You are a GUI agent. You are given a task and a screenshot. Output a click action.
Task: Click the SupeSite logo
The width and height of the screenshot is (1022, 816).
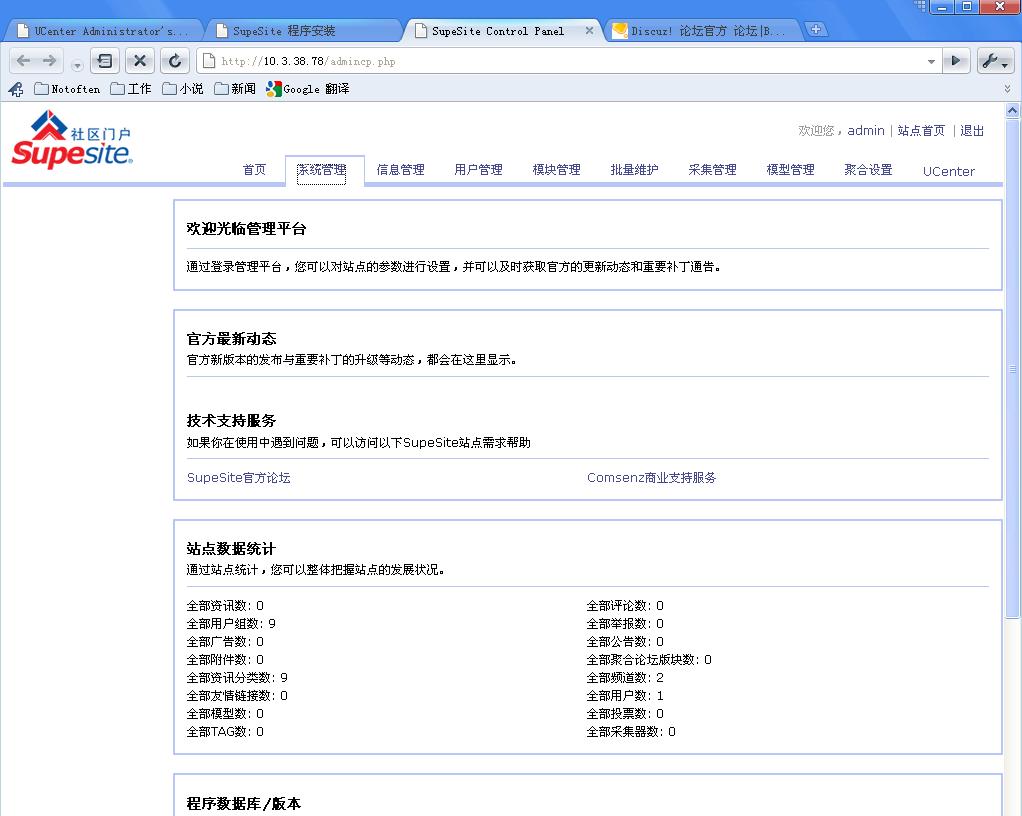(x=72, y=141)
